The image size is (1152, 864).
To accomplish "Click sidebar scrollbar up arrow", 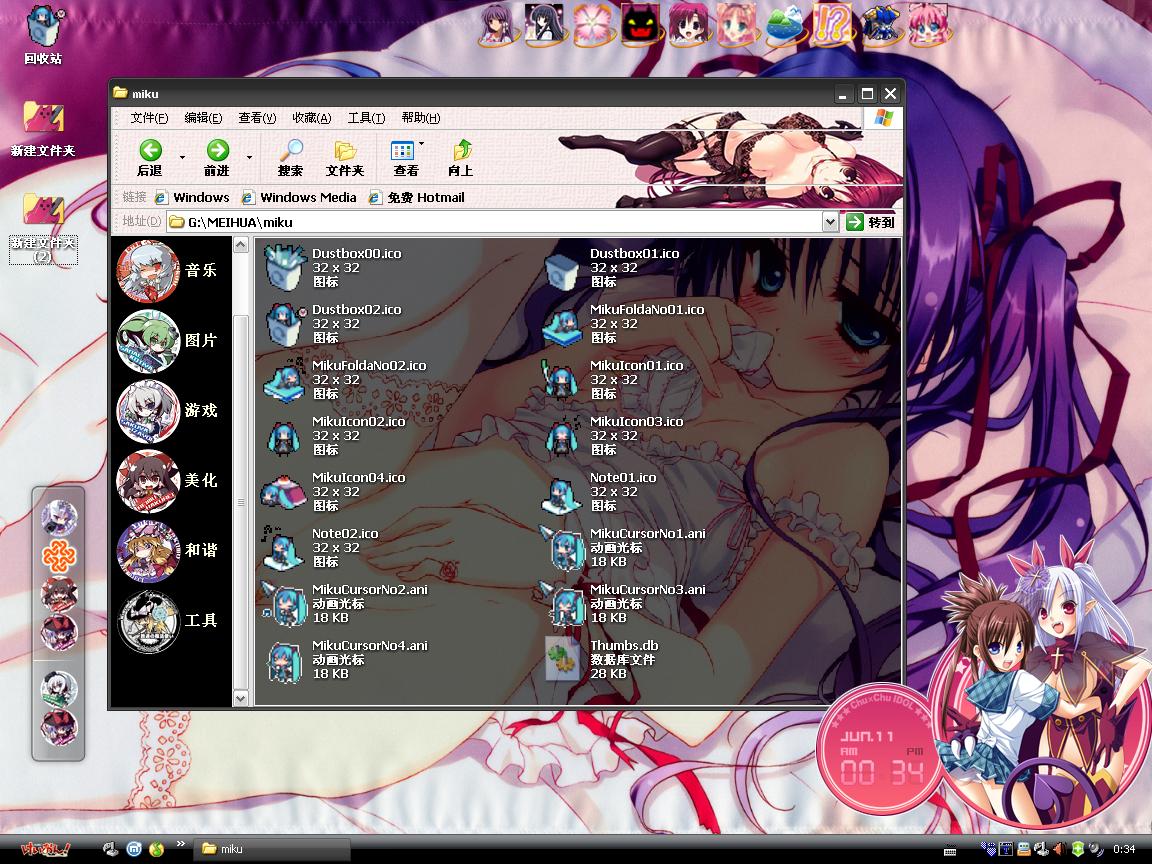I will click(x=241, y=245).
